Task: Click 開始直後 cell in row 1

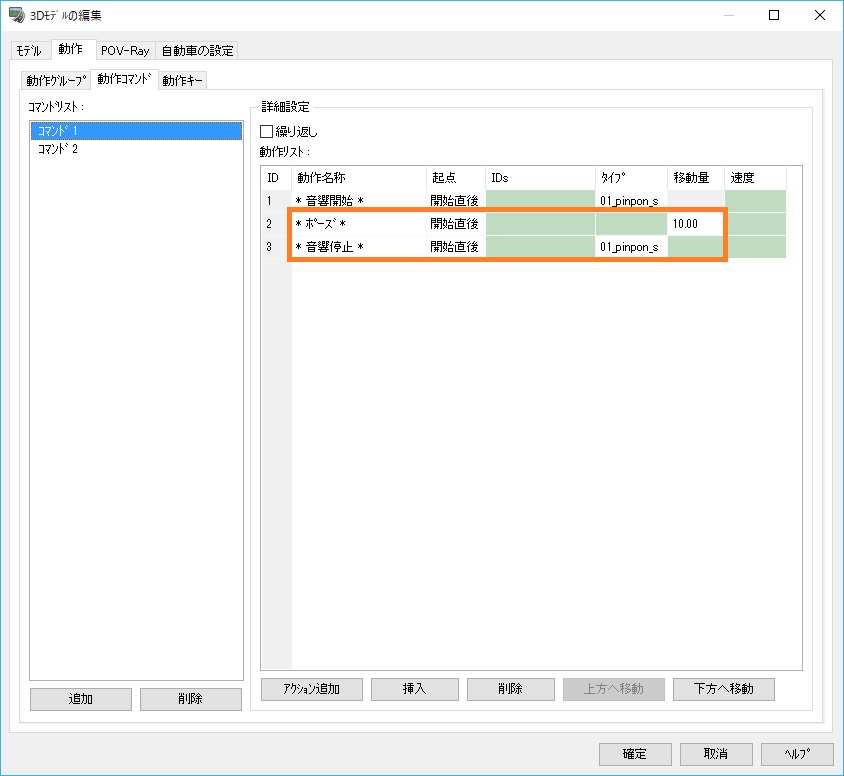Action: (x=456, y=201)
